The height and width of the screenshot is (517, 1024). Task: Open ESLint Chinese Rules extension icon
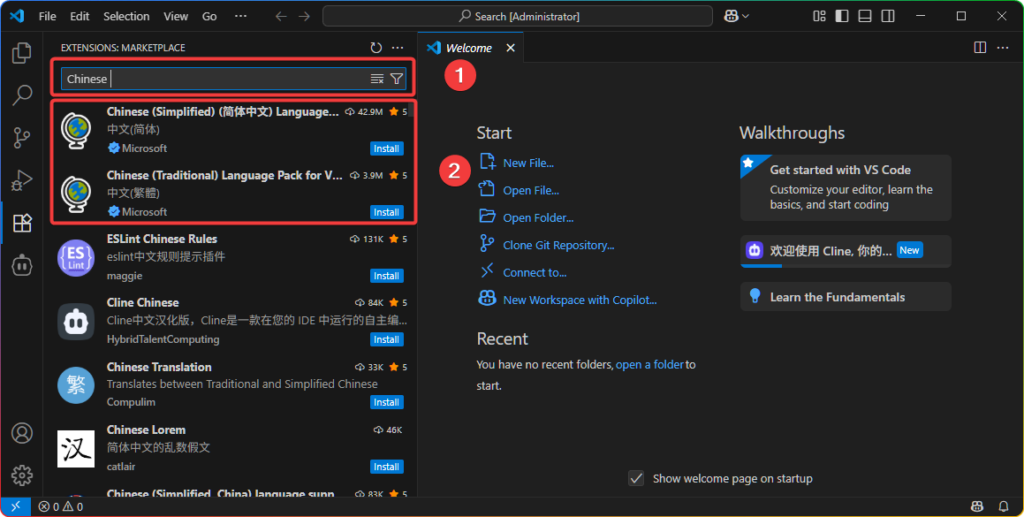point(76,257)
